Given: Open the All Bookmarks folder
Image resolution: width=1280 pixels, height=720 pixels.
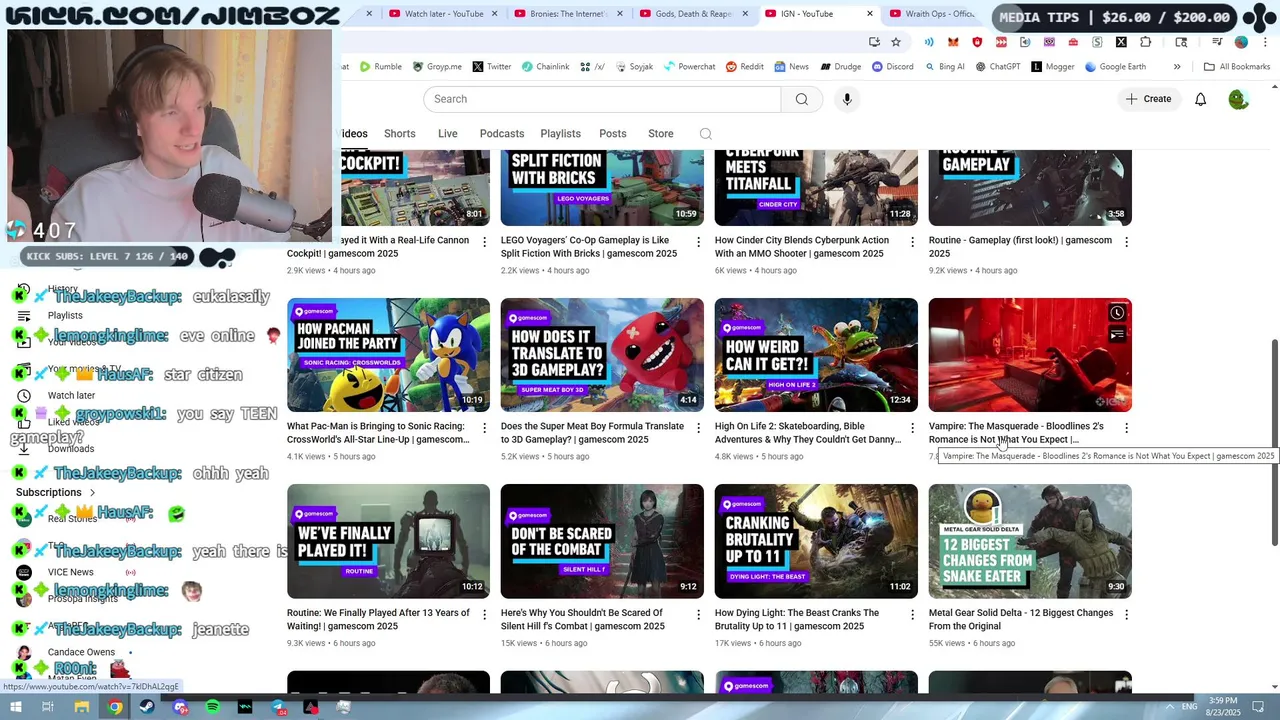Looking at the screenshot, I should (x=1237, y=67).
